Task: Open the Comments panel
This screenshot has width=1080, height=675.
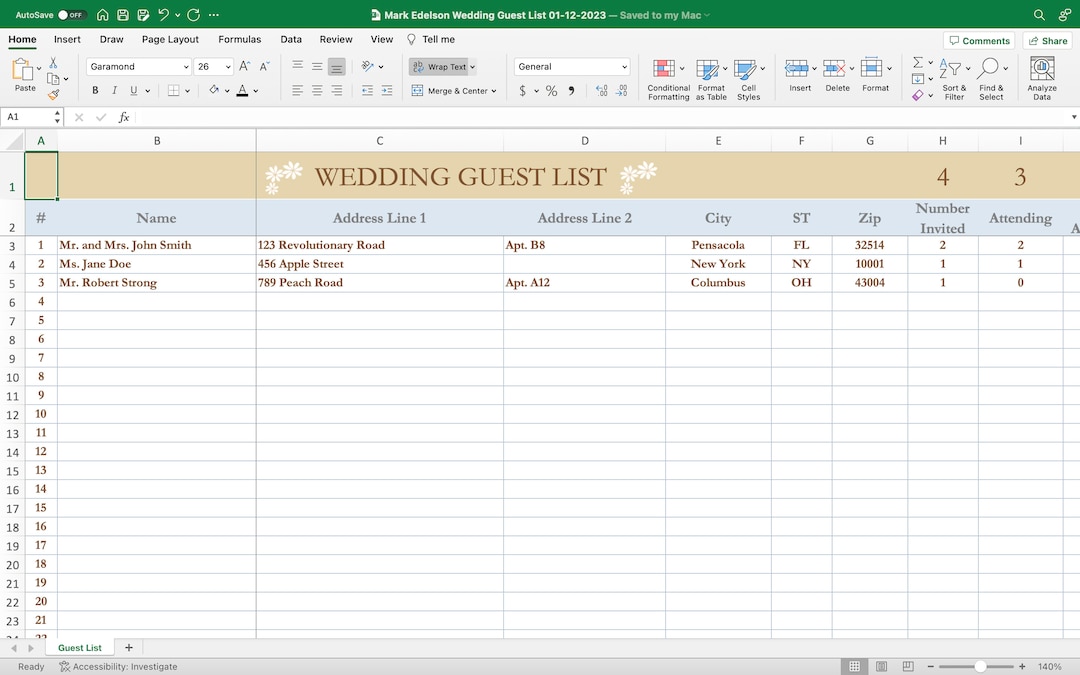Action: pos(979,40)
